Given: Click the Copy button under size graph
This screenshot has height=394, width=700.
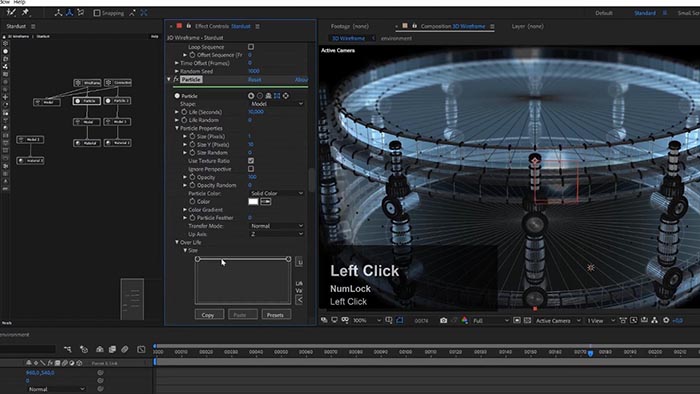Looking at the screenshot, I should [x=209, y=315].
